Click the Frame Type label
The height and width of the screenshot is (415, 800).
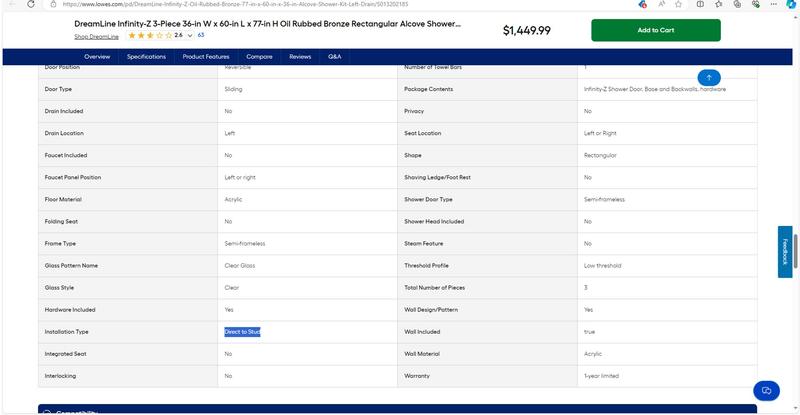coord(60,243)
